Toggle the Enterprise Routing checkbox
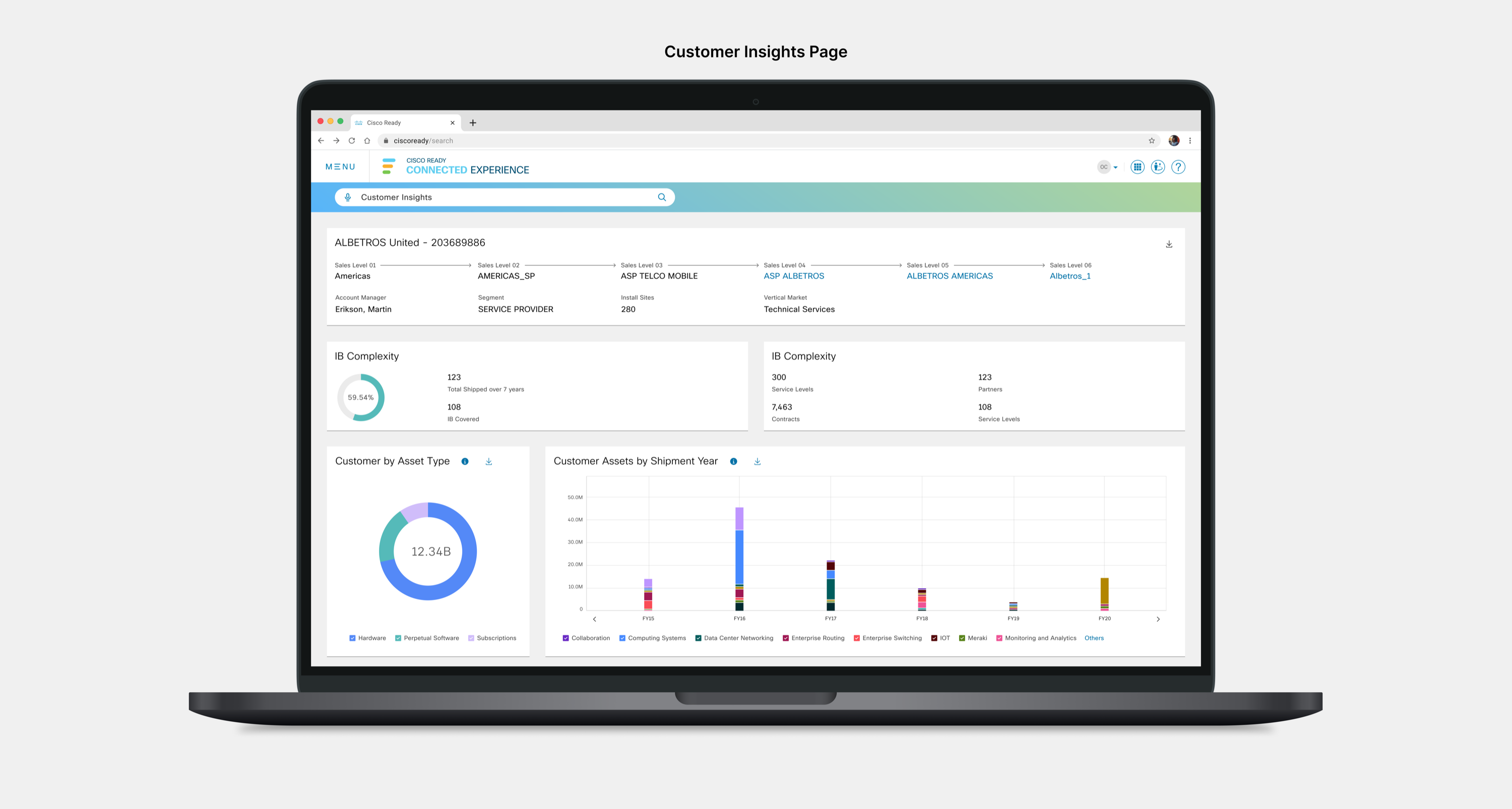 (785, 638)
